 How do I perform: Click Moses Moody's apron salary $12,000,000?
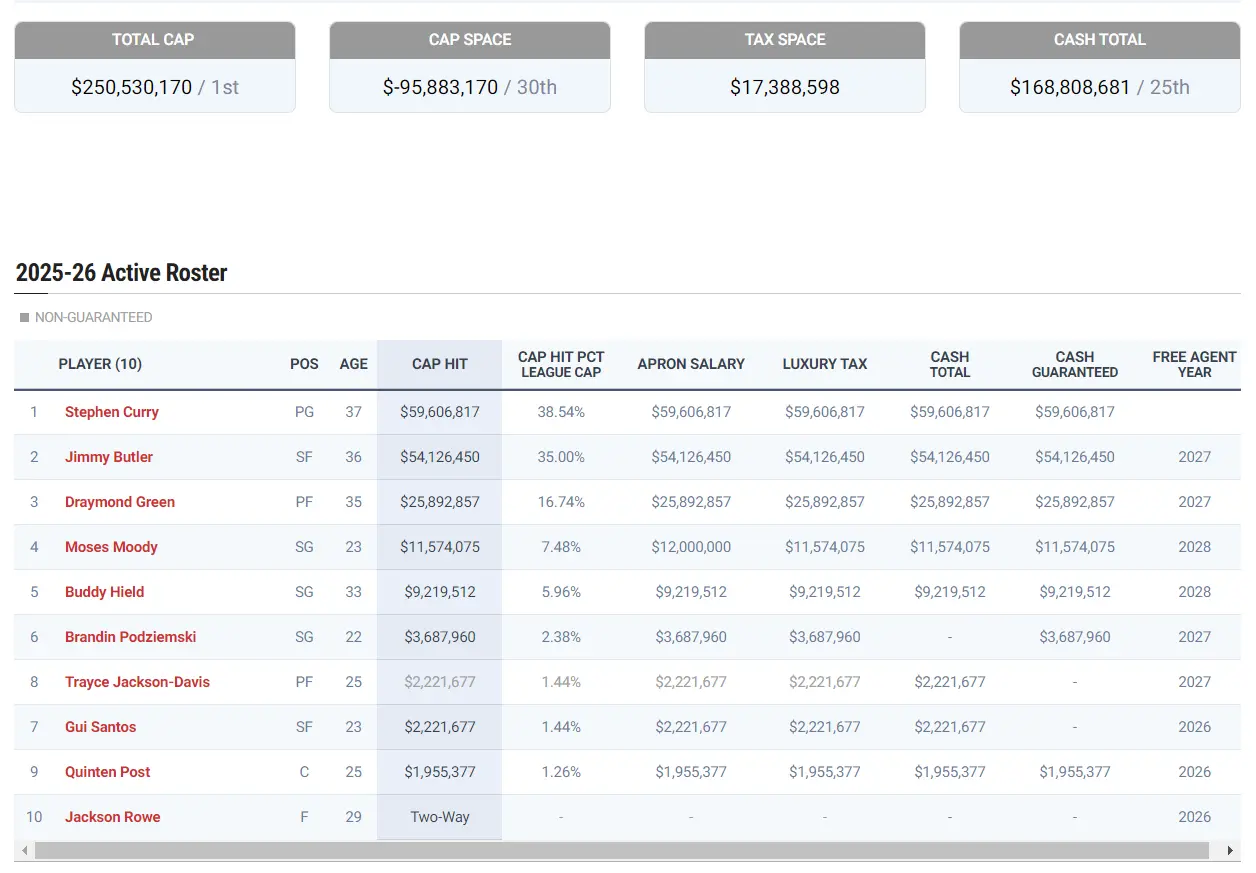tap(691, 547)
